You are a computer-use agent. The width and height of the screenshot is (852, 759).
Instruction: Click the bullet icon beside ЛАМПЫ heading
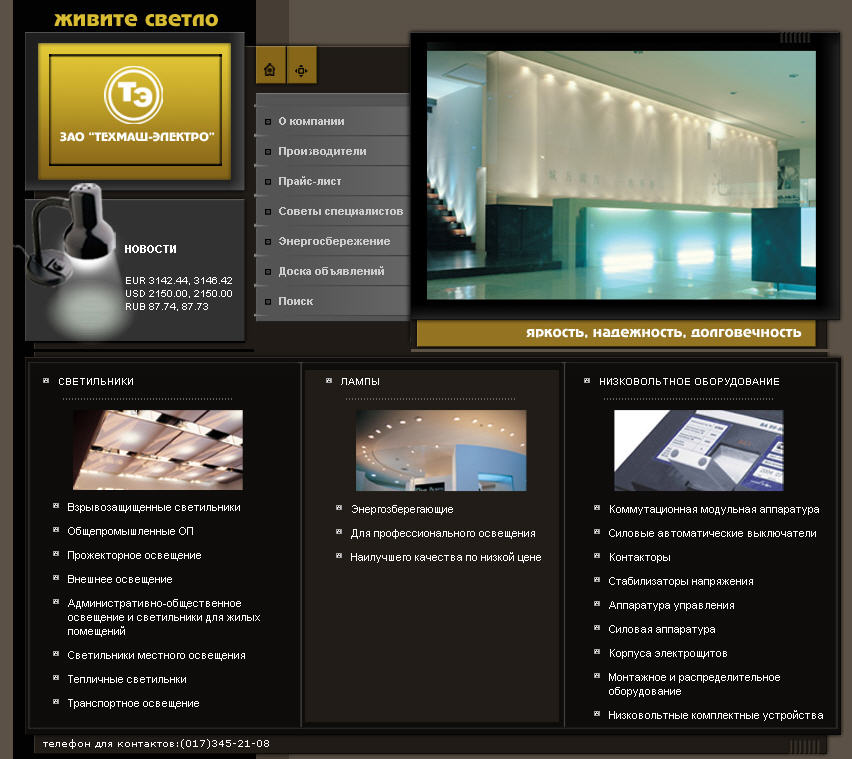(x=328, y=381)
